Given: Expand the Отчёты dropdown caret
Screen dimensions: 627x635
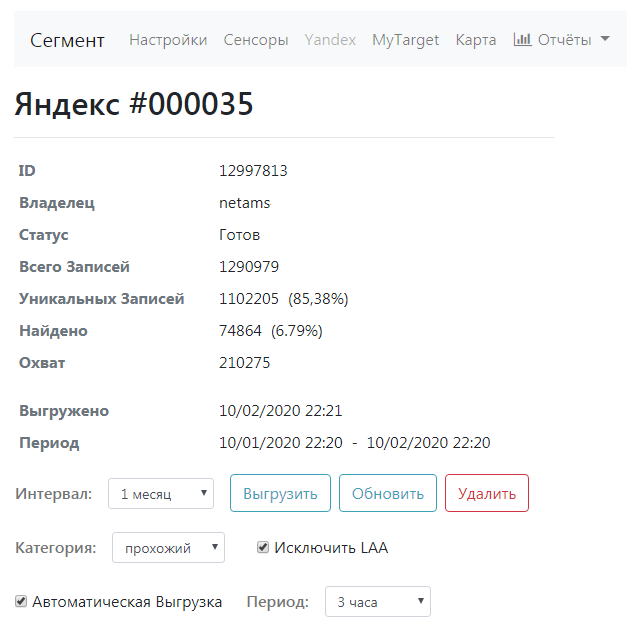Looking at the screenshot, I should pyautogui.click(x=605, y=39).
